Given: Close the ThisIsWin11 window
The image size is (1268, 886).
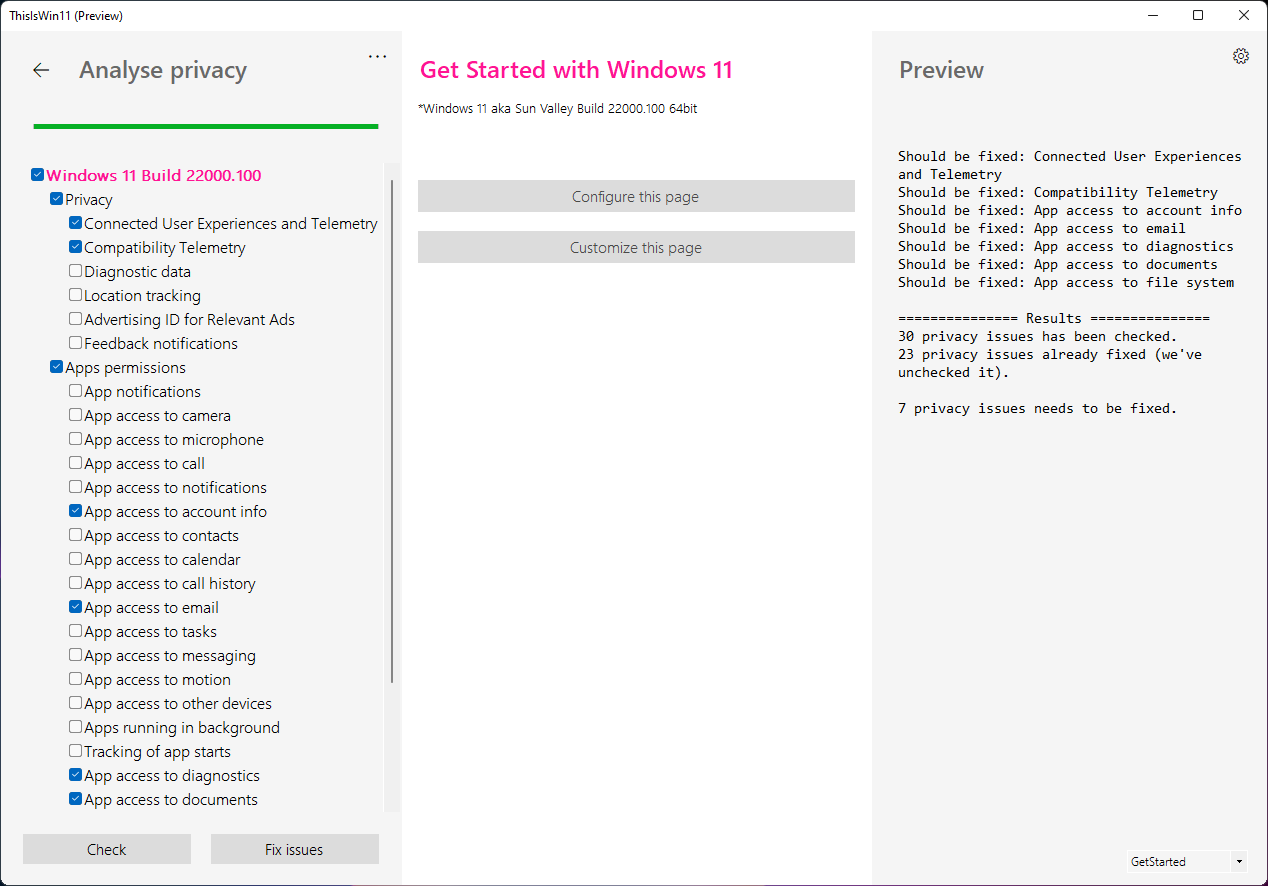Looking at the screenshot, I should coord(1244,15).
